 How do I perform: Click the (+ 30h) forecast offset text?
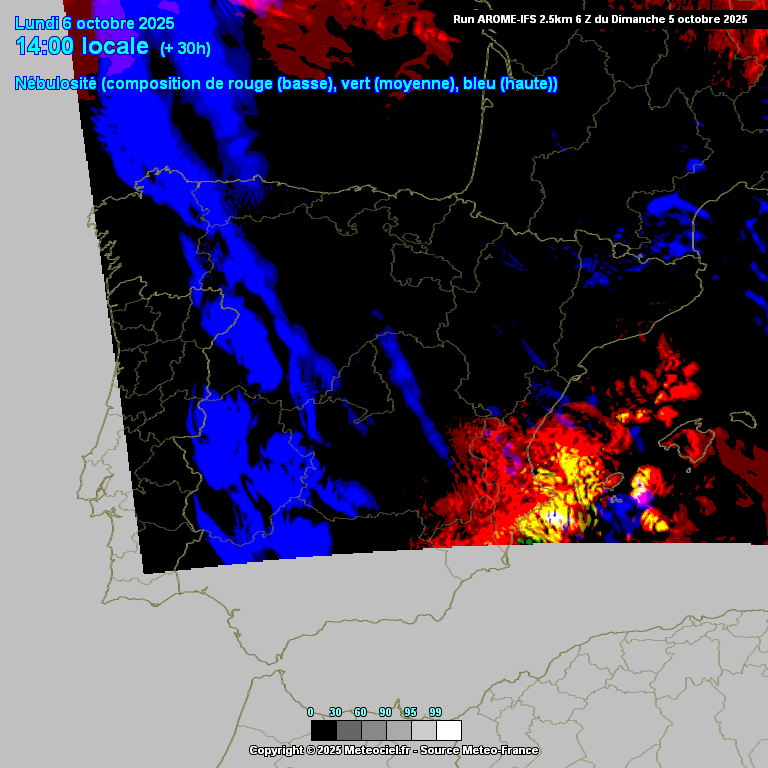point(185,48)
